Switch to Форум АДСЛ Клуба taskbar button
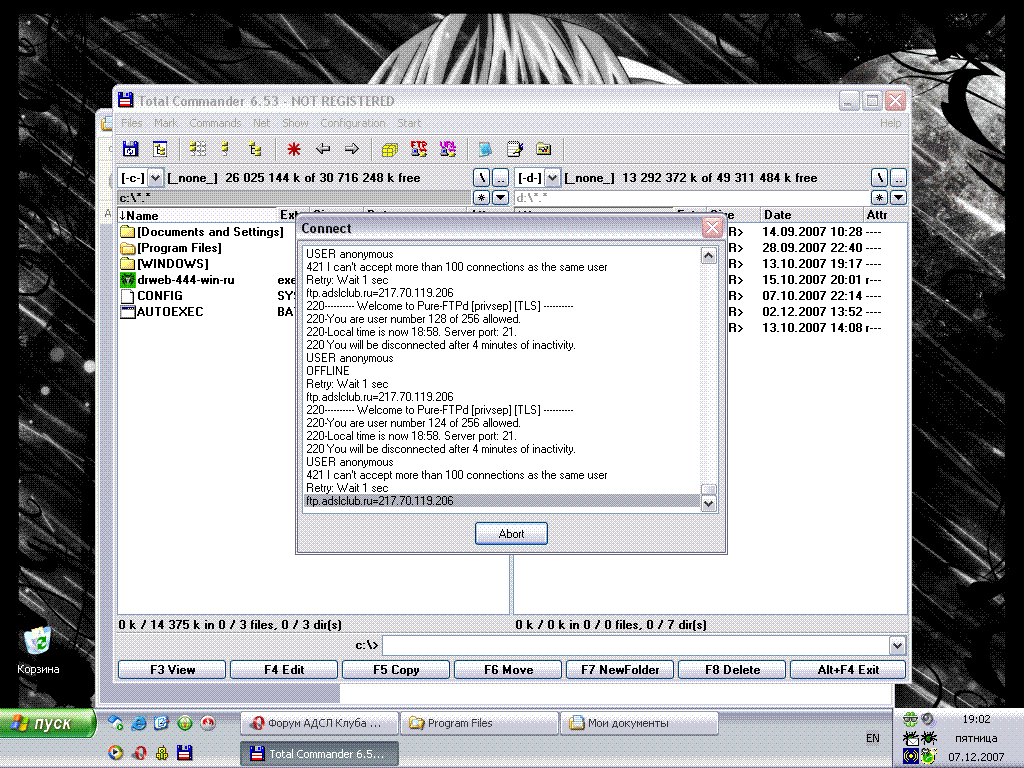 319,723
